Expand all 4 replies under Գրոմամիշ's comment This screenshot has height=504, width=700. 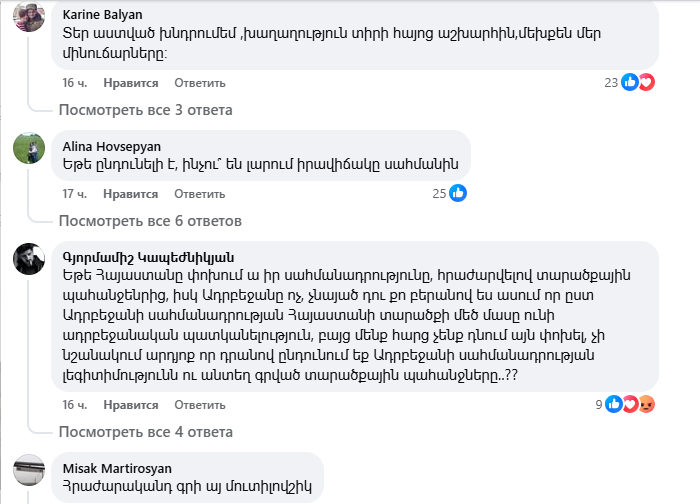point(146,432)
